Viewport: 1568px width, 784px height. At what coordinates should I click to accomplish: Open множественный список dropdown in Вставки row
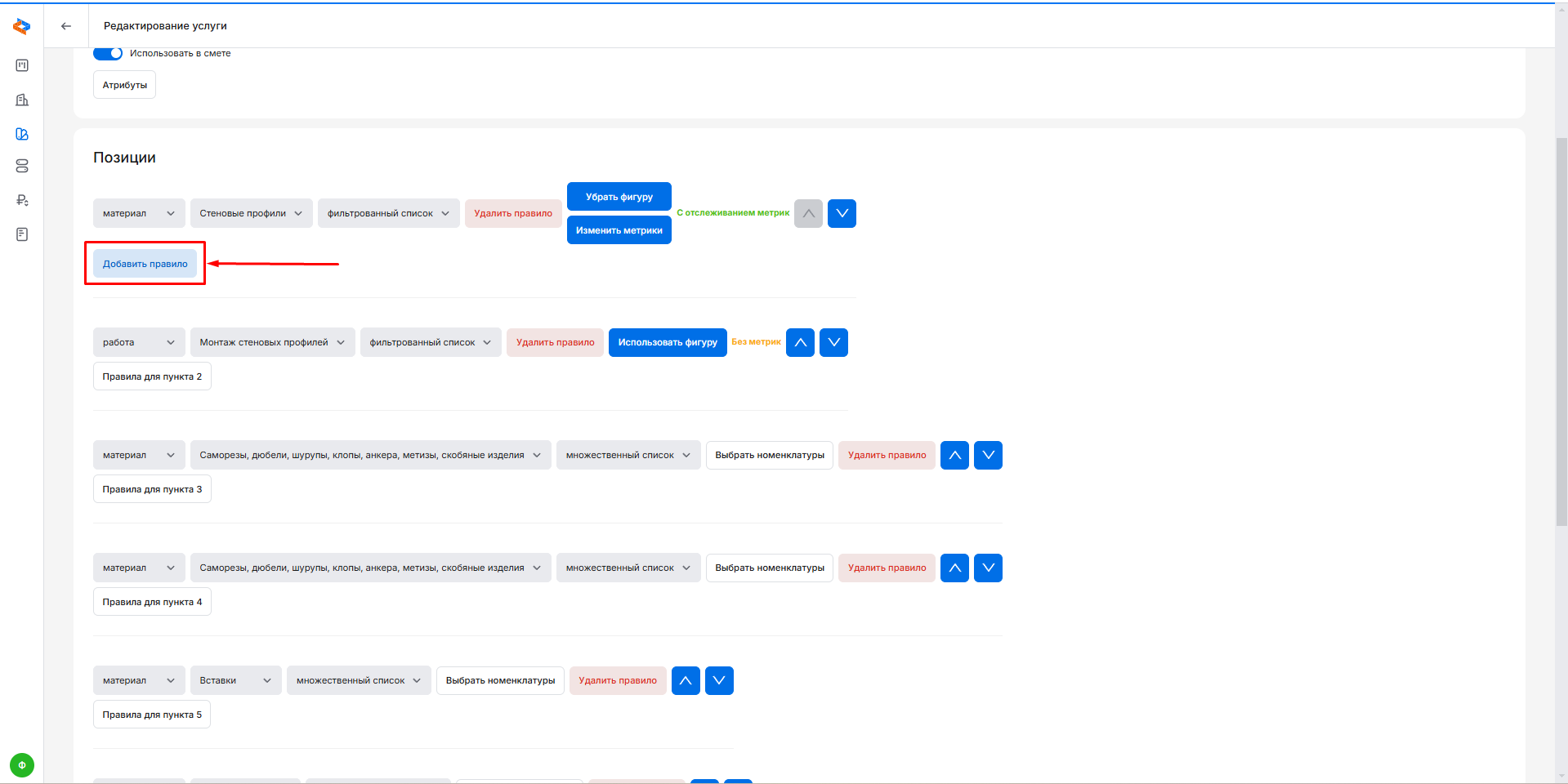pyautogui.click(x=359, y=680)
